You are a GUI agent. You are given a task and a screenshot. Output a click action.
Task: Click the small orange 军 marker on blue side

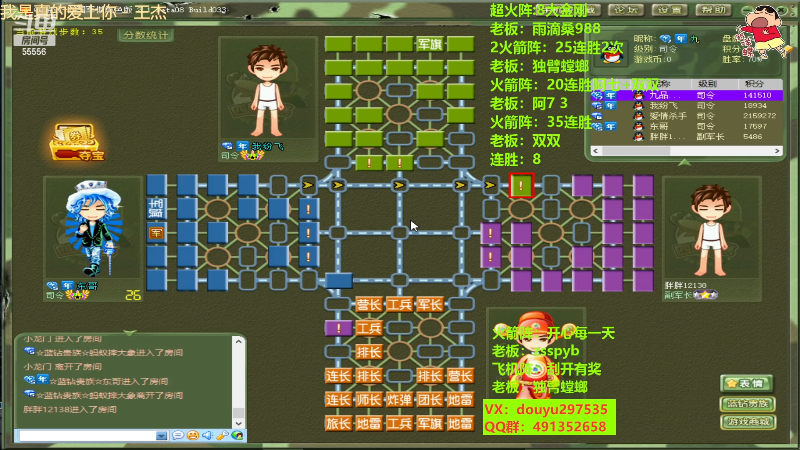coord(156,233)
